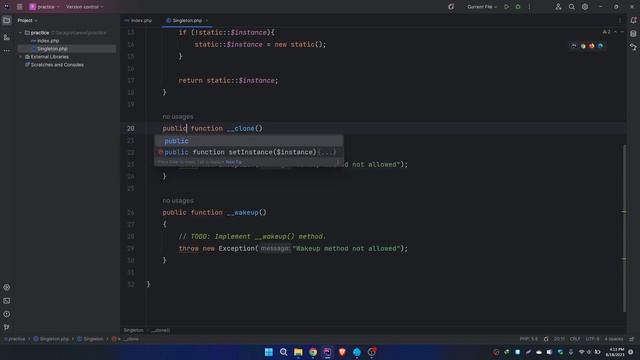The height and width of the screenshot is (360, 640).
Task: Change 4 spaces indent setting
Action: 613,339
